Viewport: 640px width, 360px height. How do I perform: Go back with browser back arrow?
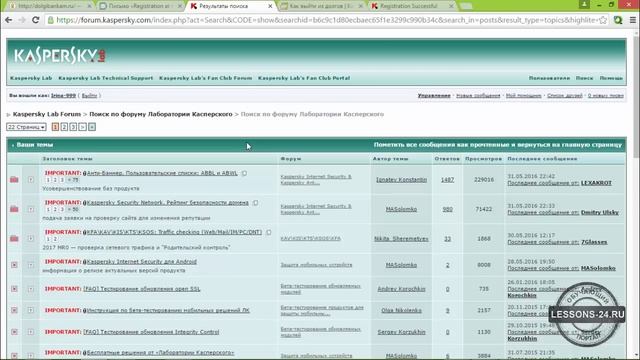pyautogui.click(x=9, y=20)
